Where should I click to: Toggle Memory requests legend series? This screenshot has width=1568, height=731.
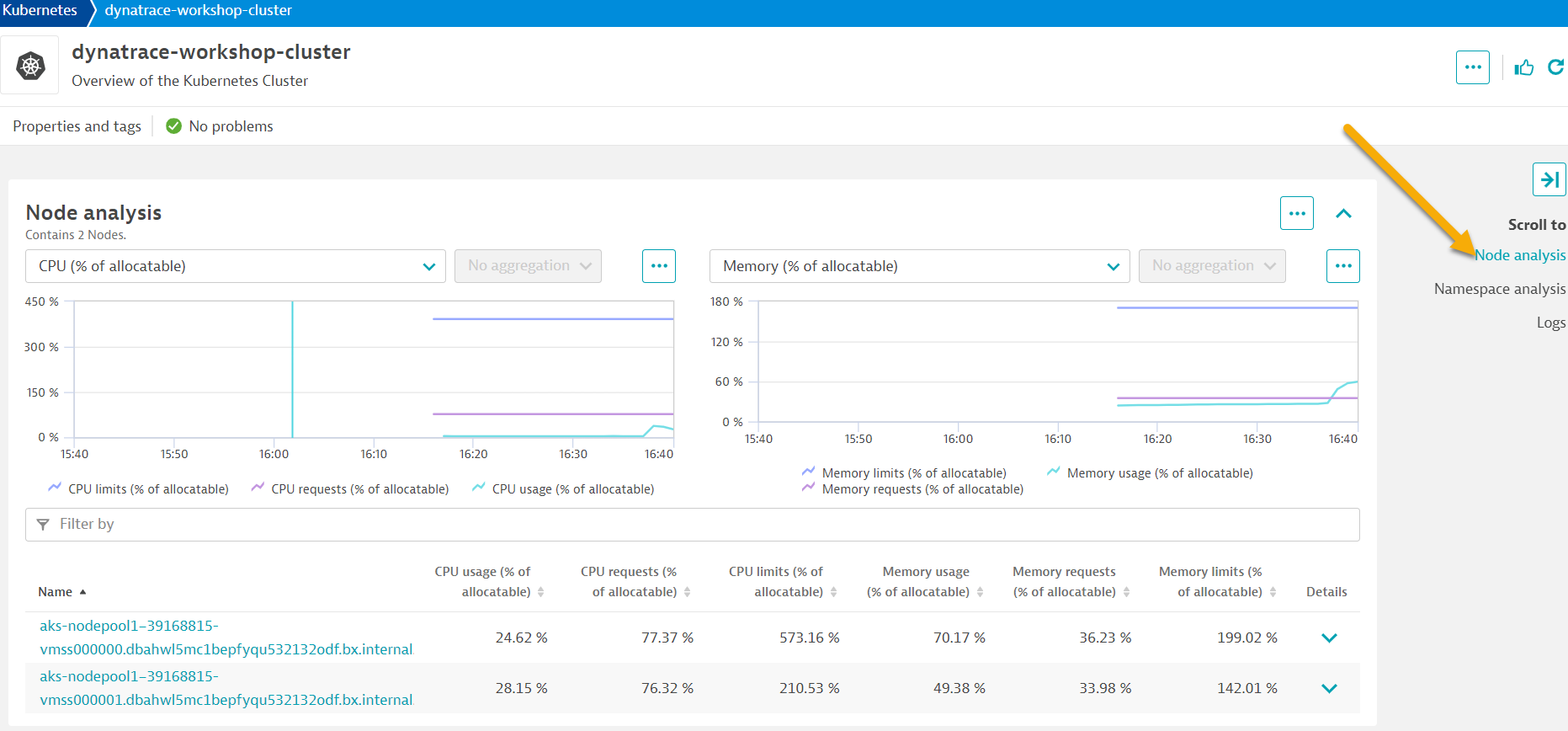913,489
